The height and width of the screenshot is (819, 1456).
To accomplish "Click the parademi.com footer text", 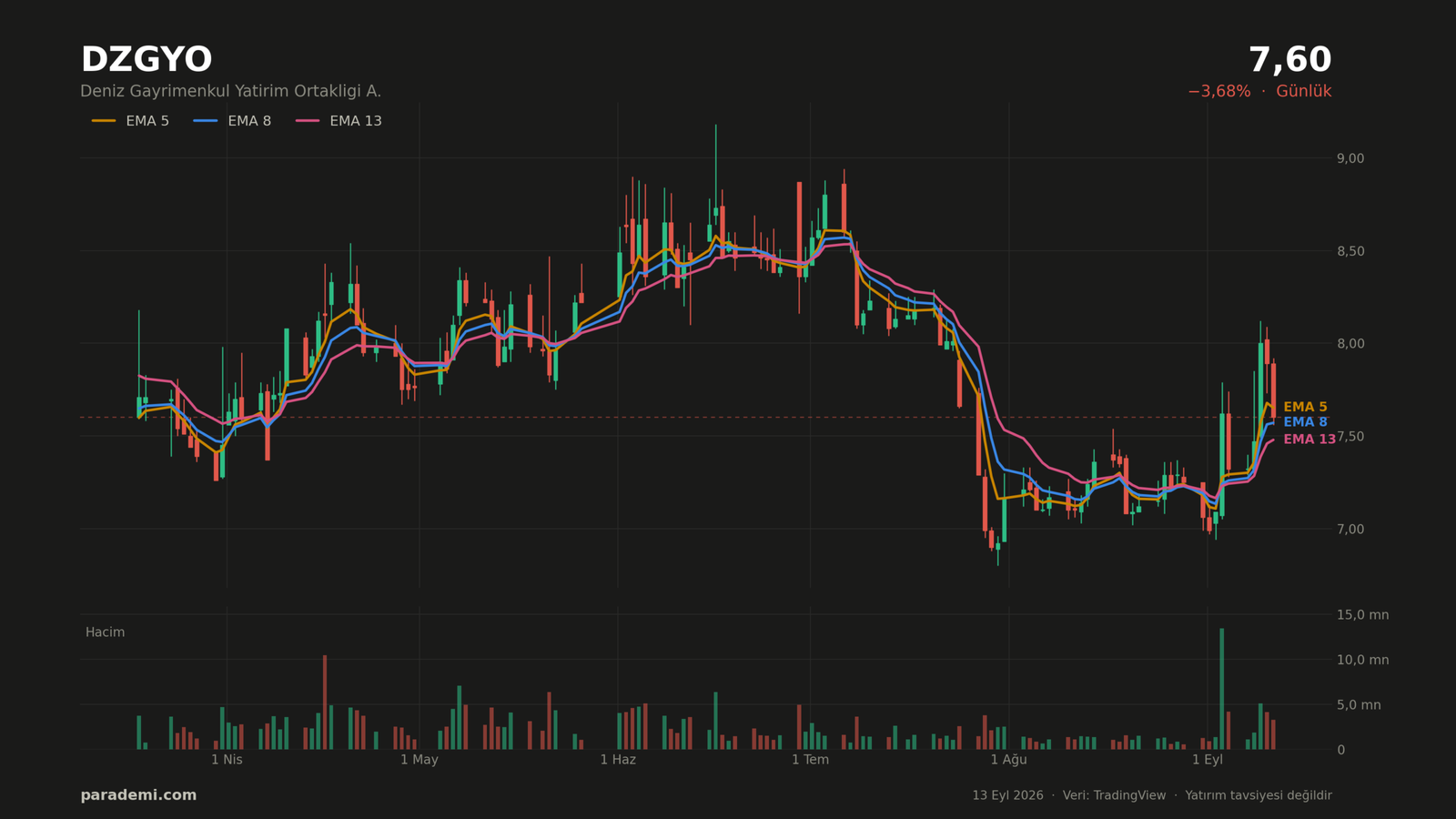I will click(x=138, y=795).
